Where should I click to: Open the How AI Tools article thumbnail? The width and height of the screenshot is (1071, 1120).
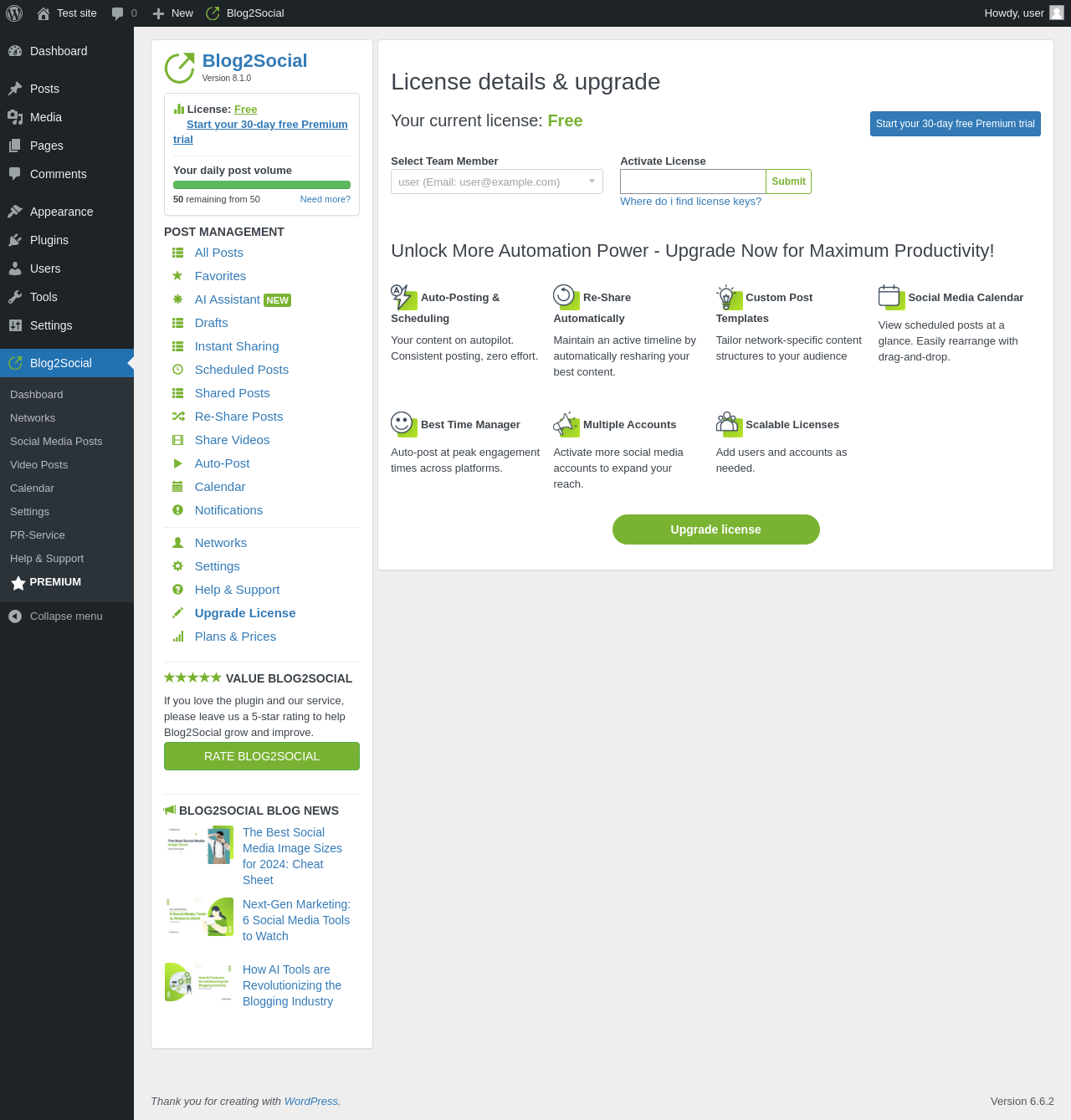[199, 982]
